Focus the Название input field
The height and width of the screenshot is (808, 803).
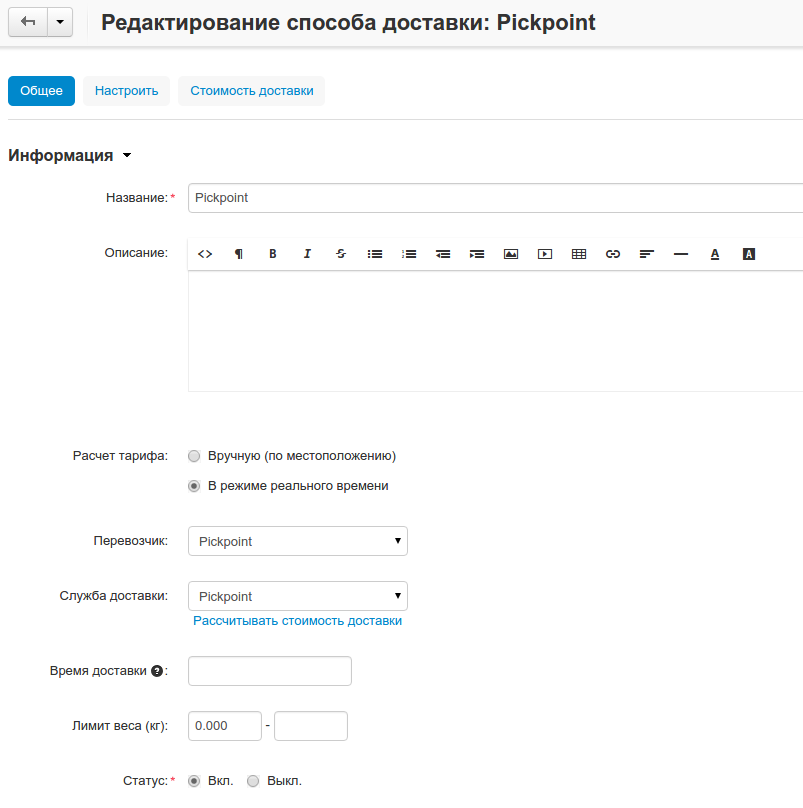495,198
